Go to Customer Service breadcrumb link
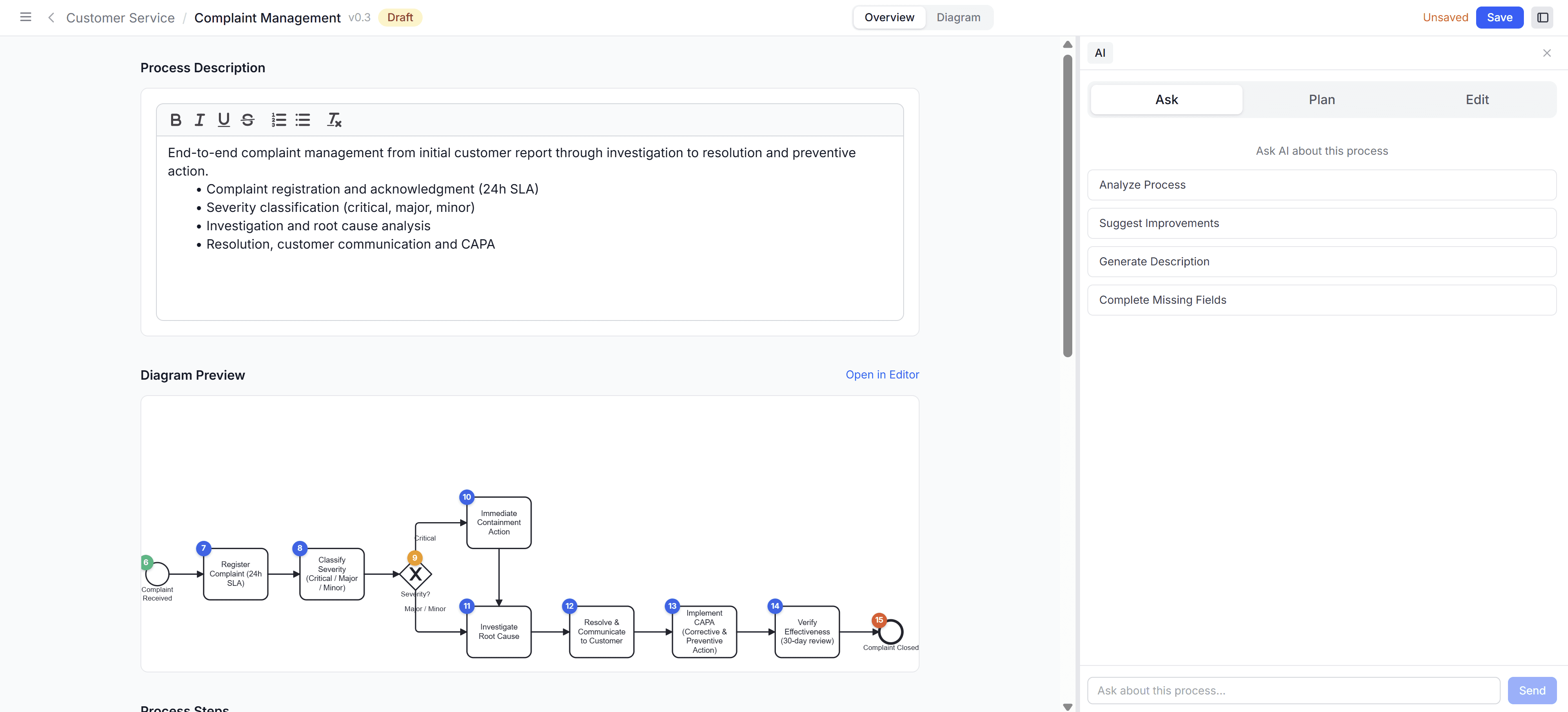Viewport: 1568px width, 712px height. tap(120, 17)
